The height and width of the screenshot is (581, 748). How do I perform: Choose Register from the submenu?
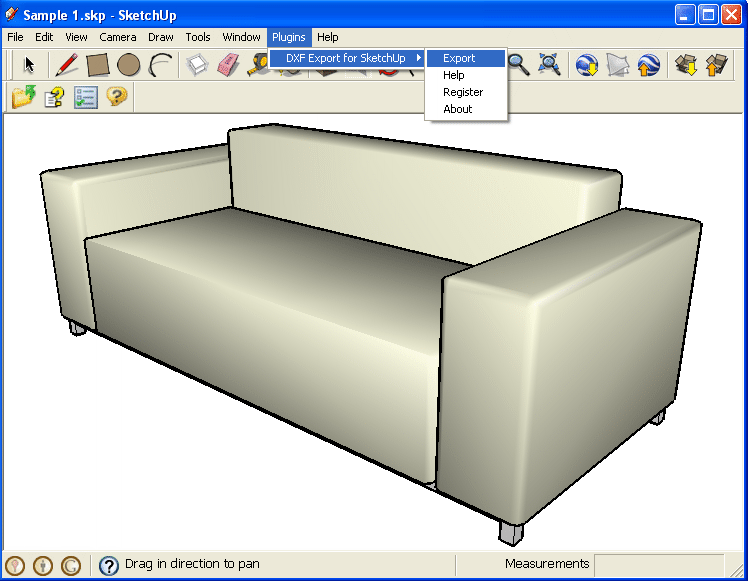click(x=466, y=92)
